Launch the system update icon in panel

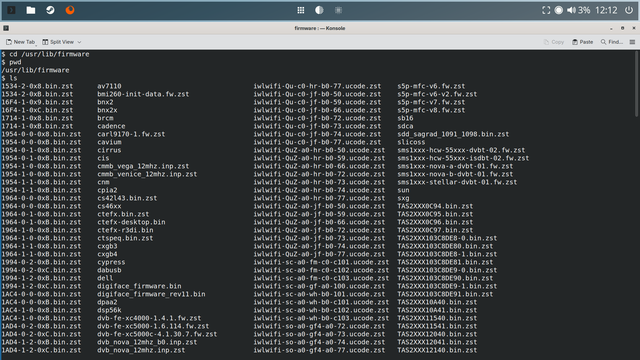50,10
